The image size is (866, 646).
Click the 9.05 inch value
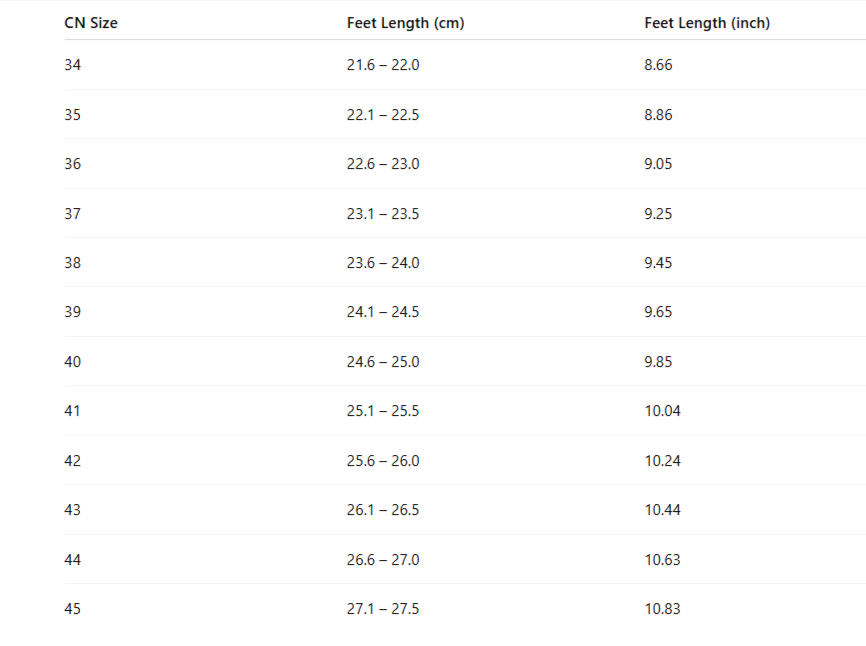[658, 164]
